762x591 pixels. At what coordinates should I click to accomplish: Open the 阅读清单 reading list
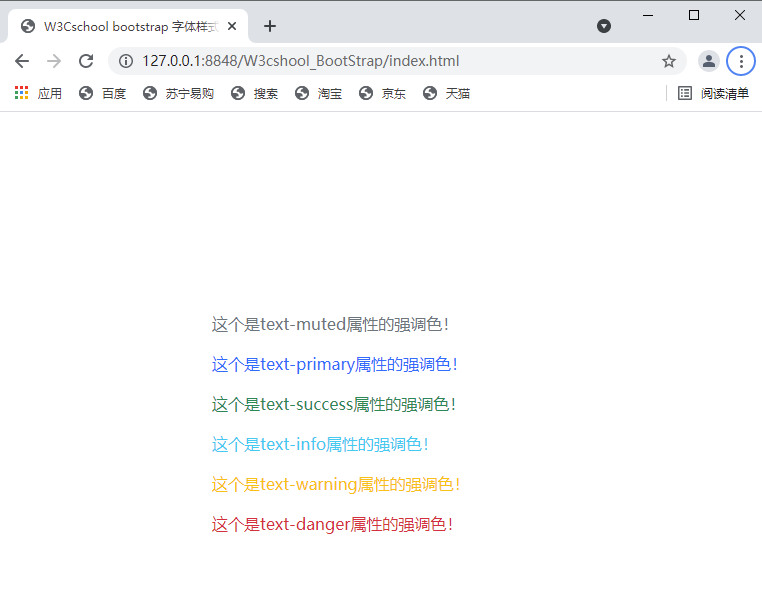point(713,93)
